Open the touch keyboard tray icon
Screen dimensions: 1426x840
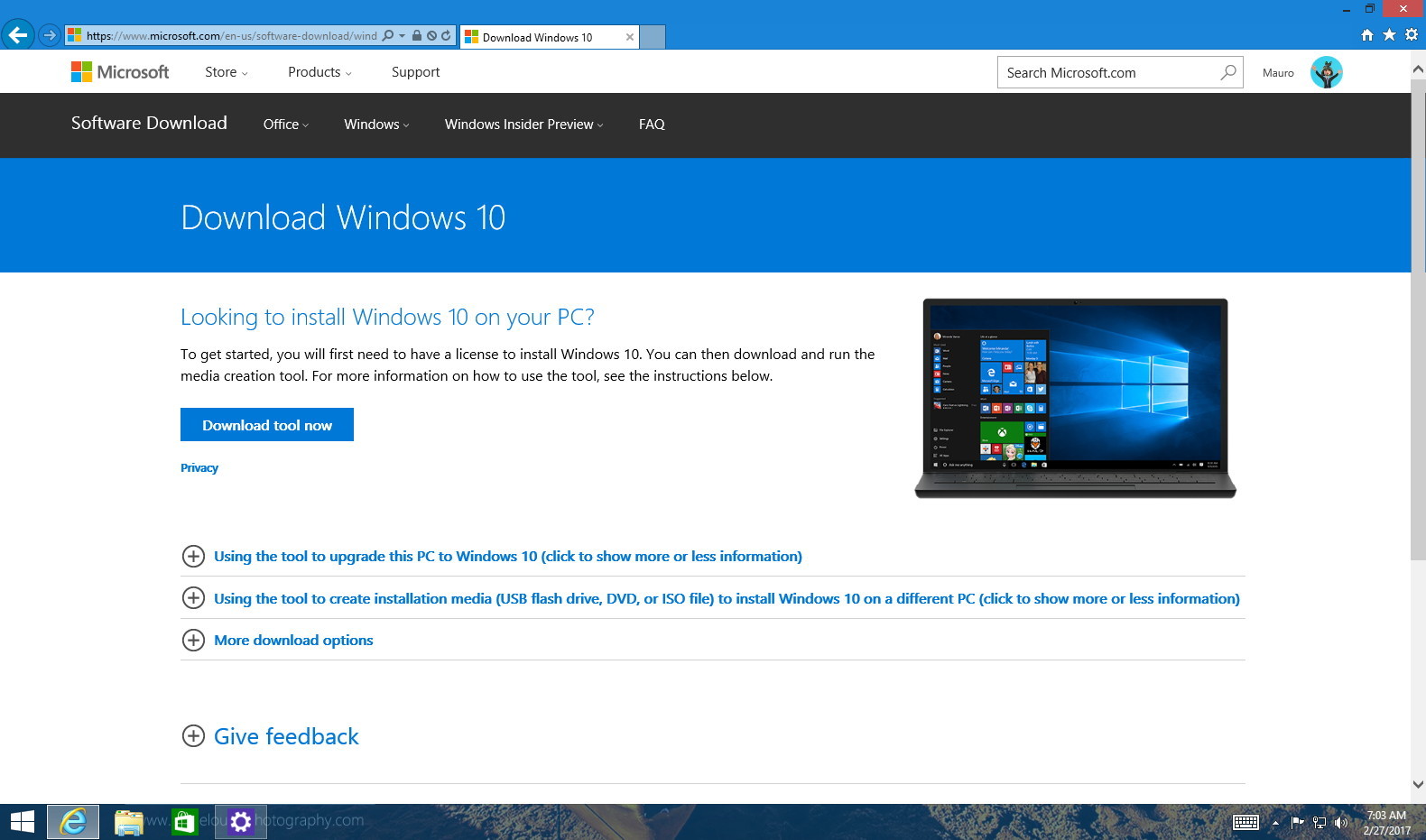[x=1245, y=822]
